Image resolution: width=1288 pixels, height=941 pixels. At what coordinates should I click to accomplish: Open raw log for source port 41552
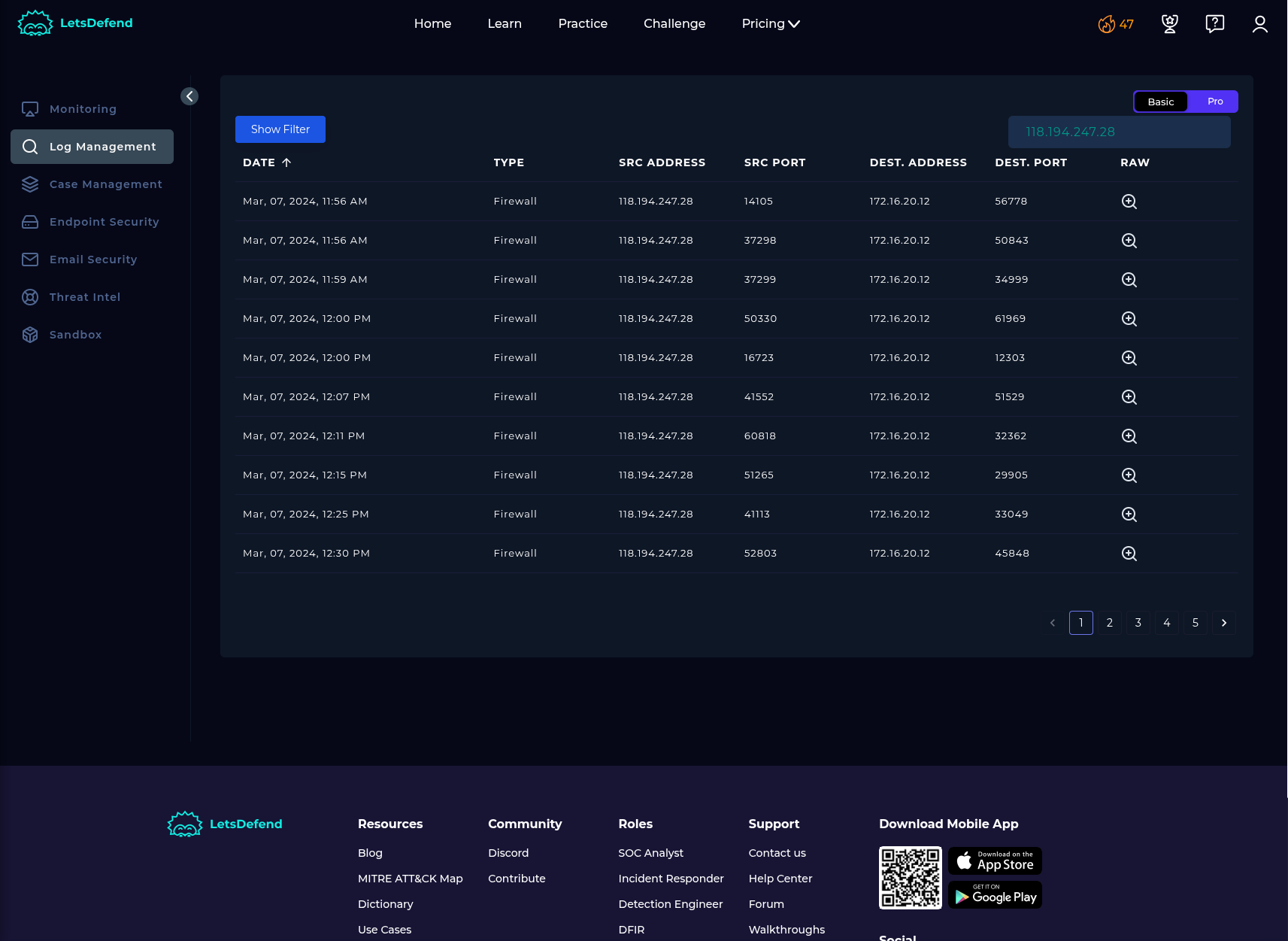point(1129,397)
